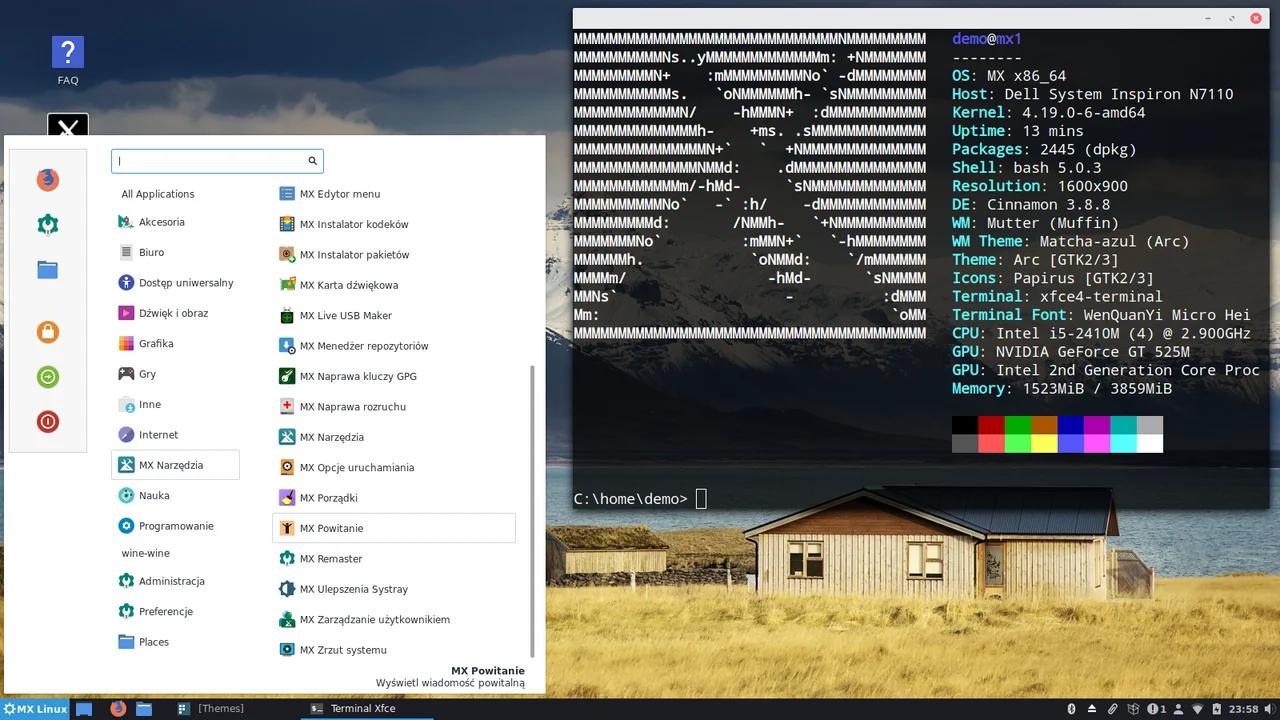Launch MX Menedżer repozytoriów
Image resolution: width=1280 pixels, height=720 pixels.
click(394, 346)
